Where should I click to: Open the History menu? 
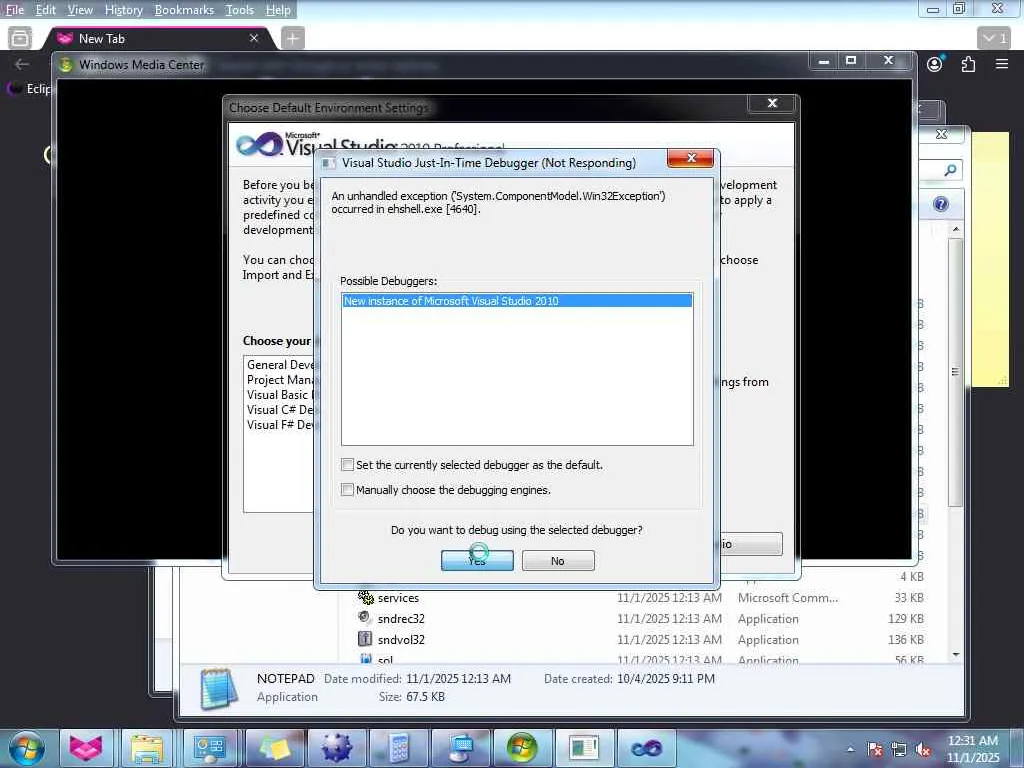point(123,10)
